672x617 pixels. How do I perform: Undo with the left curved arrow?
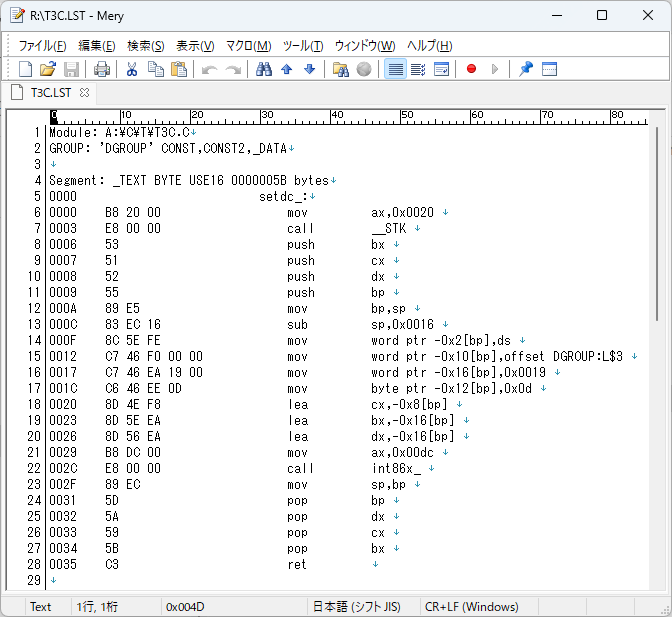click(x=210, y=69)
